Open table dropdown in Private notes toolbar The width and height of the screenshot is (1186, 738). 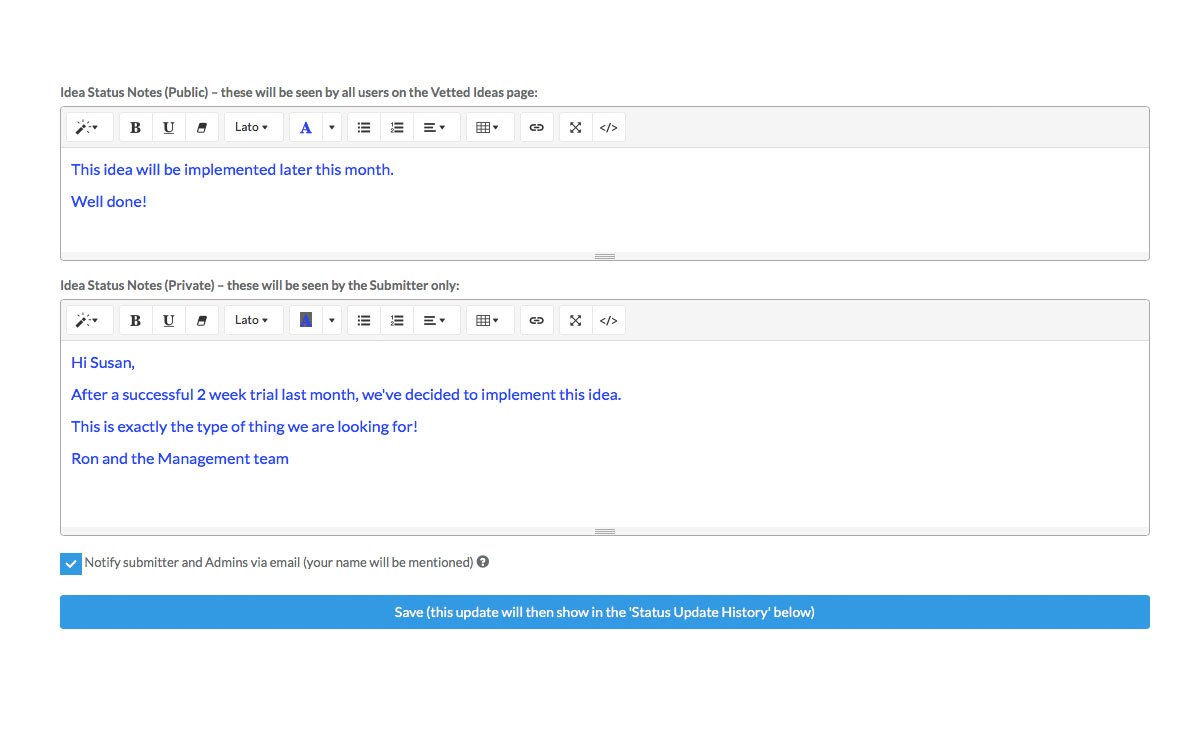489,320
